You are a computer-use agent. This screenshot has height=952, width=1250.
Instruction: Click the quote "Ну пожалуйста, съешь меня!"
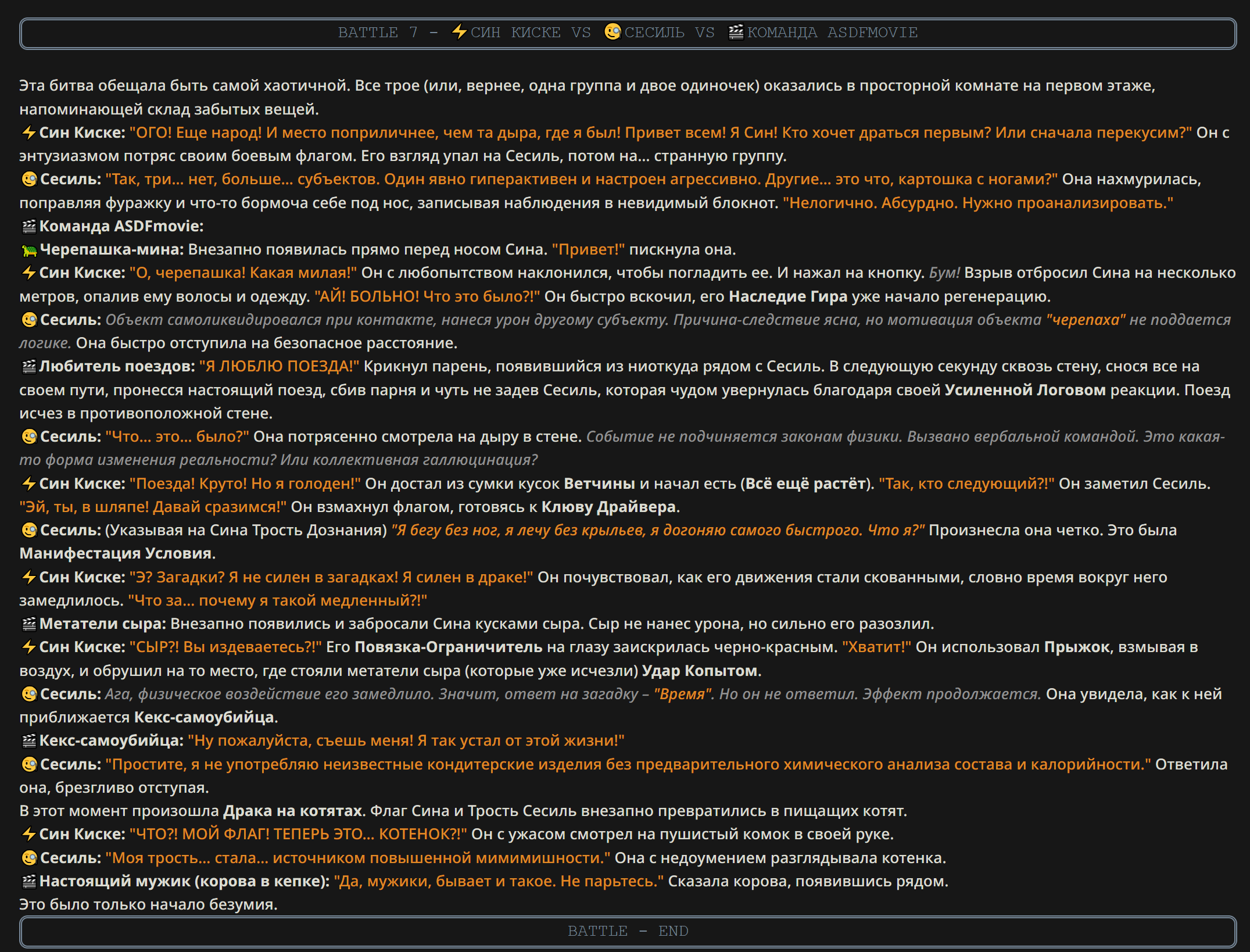pyautogui.click(x=406, y=740)
